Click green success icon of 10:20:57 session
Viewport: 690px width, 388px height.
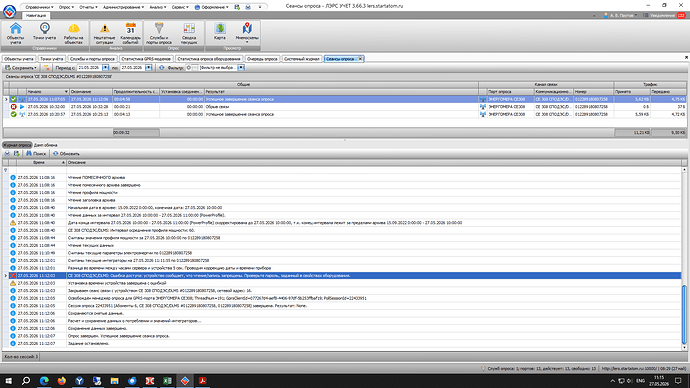click(14, 114)
